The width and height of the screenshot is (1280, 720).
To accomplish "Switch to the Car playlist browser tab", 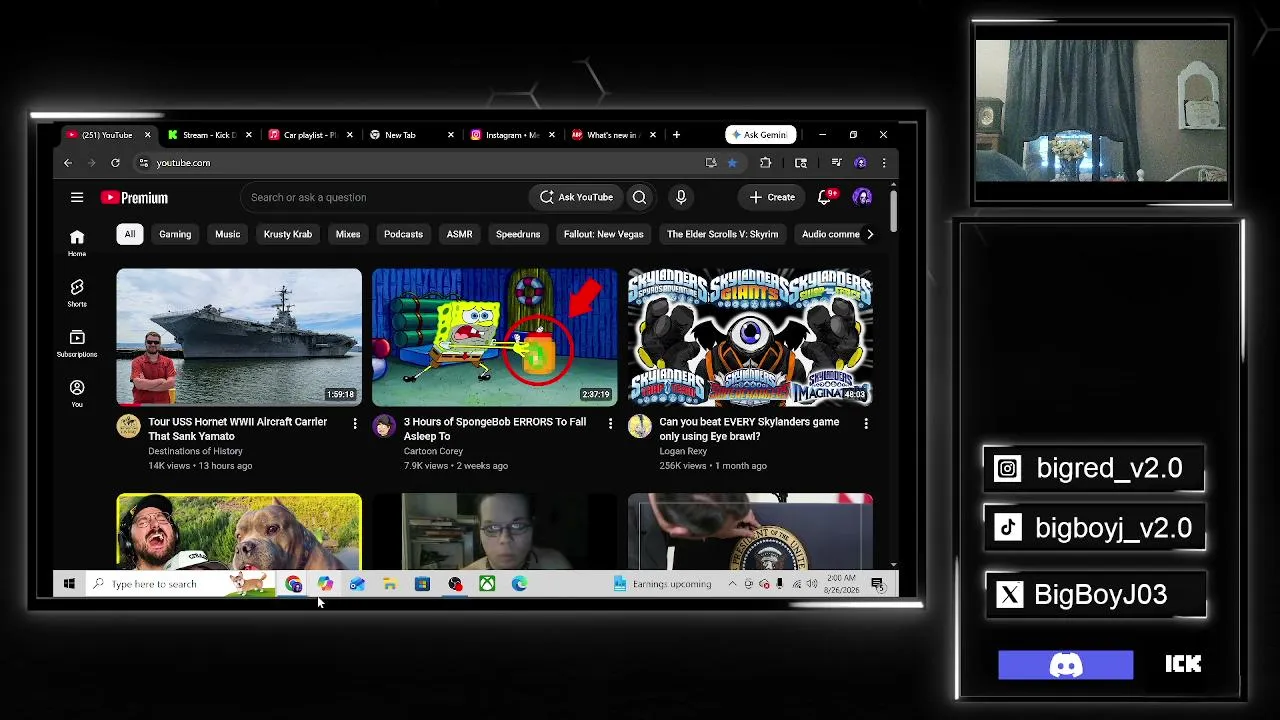I will click(x=310, y=135).
